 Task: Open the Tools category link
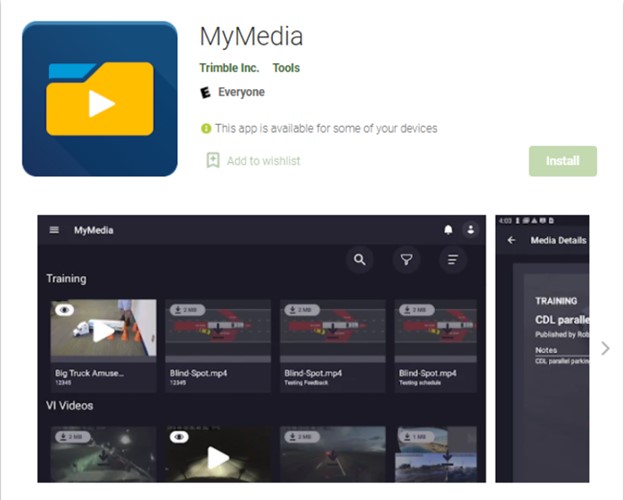click(286, 68)
